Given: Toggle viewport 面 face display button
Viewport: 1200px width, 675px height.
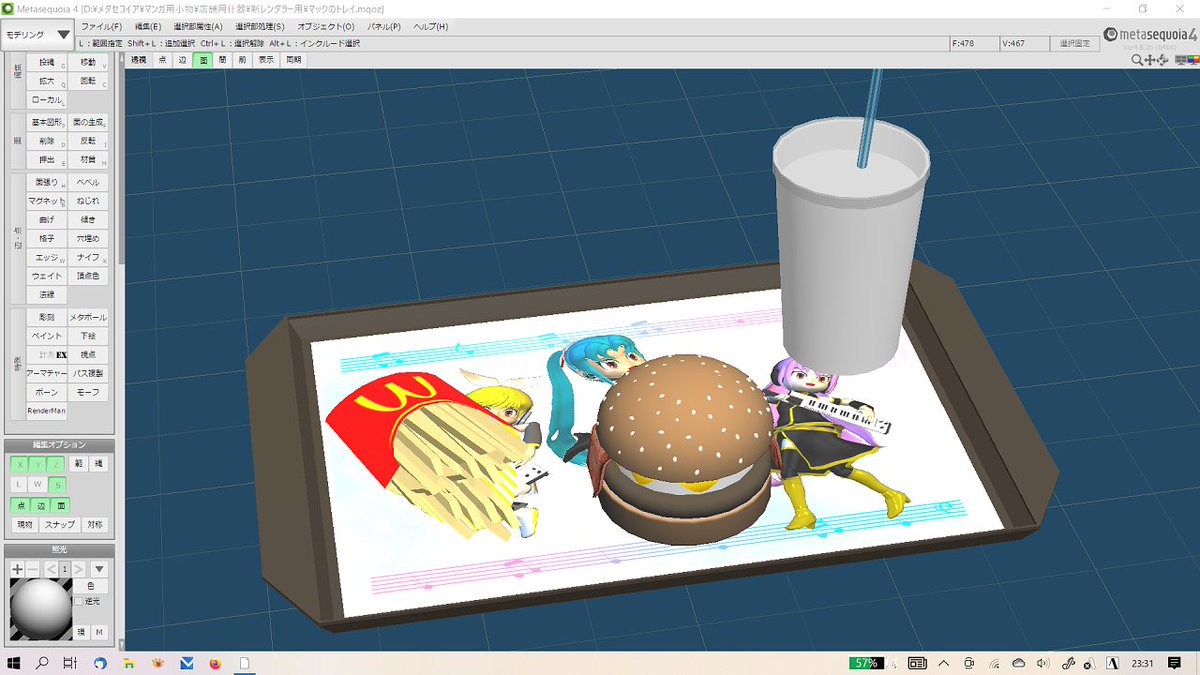Looking at the screenshot, I should coord(202,60).
